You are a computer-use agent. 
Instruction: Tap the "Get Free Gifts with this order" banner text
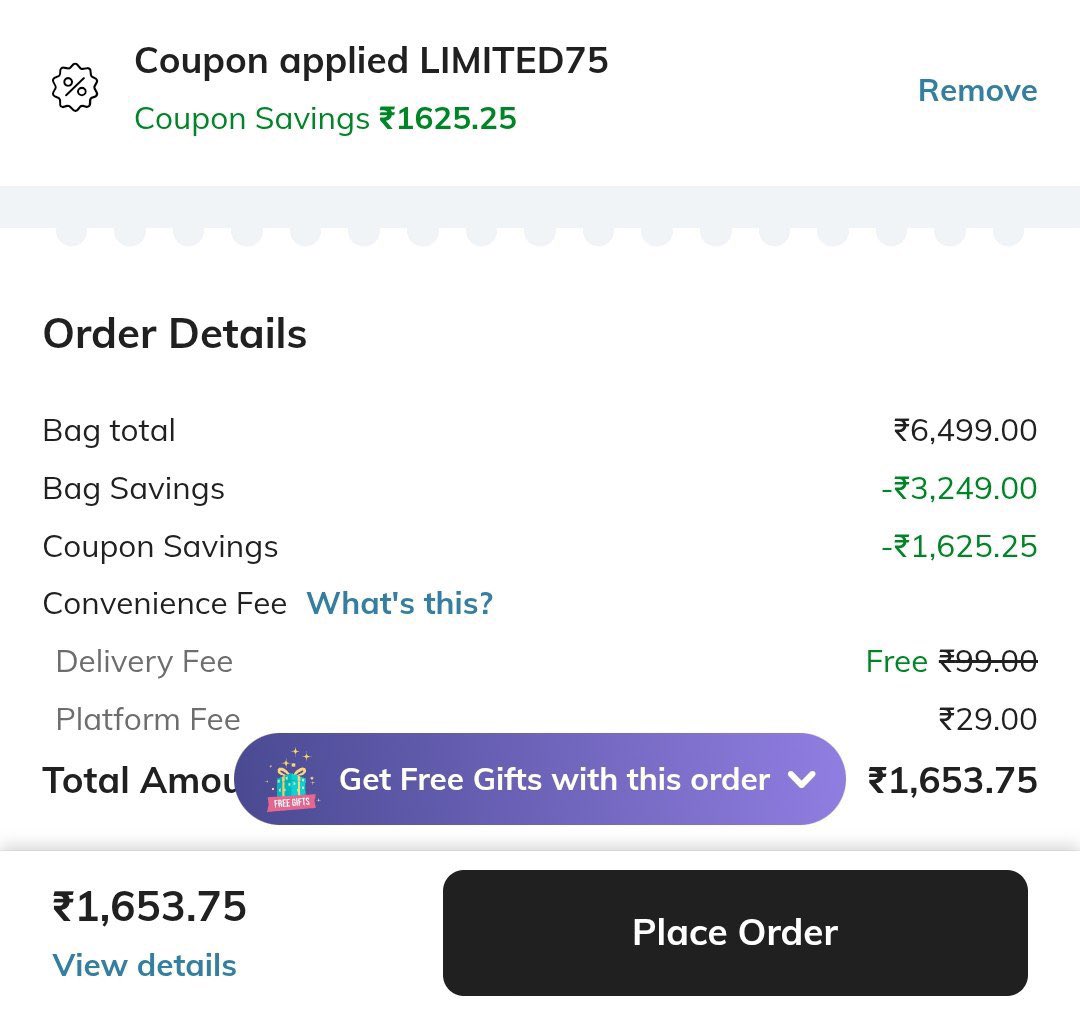(x=554, y=780)
